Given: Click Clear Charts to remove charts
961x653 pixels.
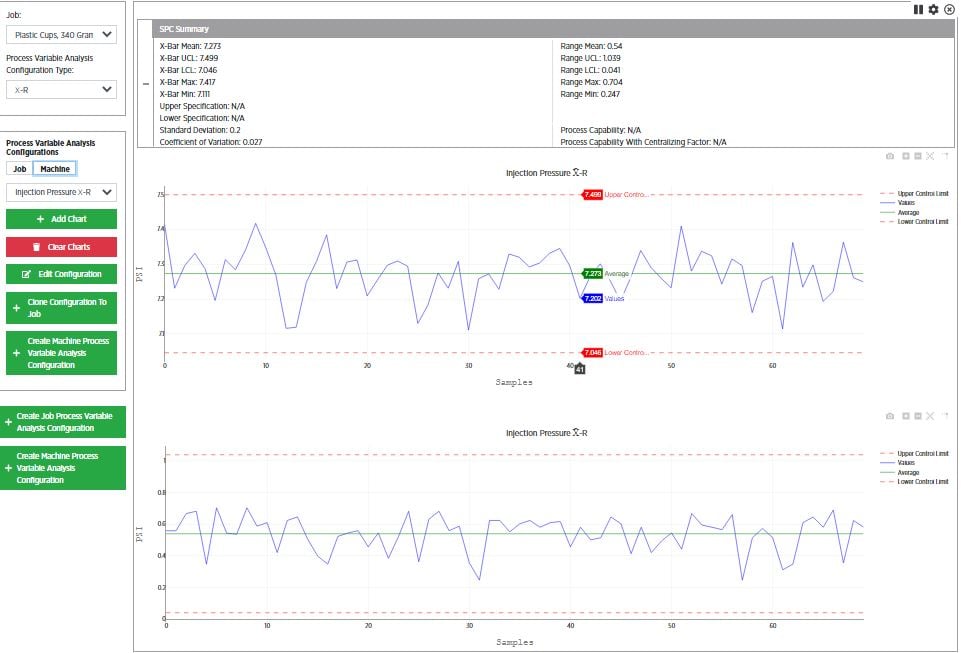Looking at the screenshot, I should pos(62,246).
